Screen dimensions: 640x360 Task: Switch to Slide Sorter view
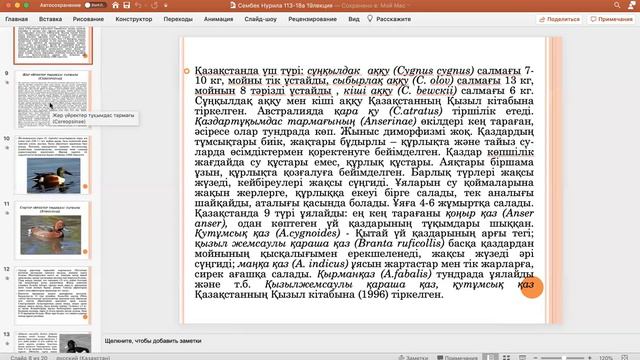pos(507,358)
